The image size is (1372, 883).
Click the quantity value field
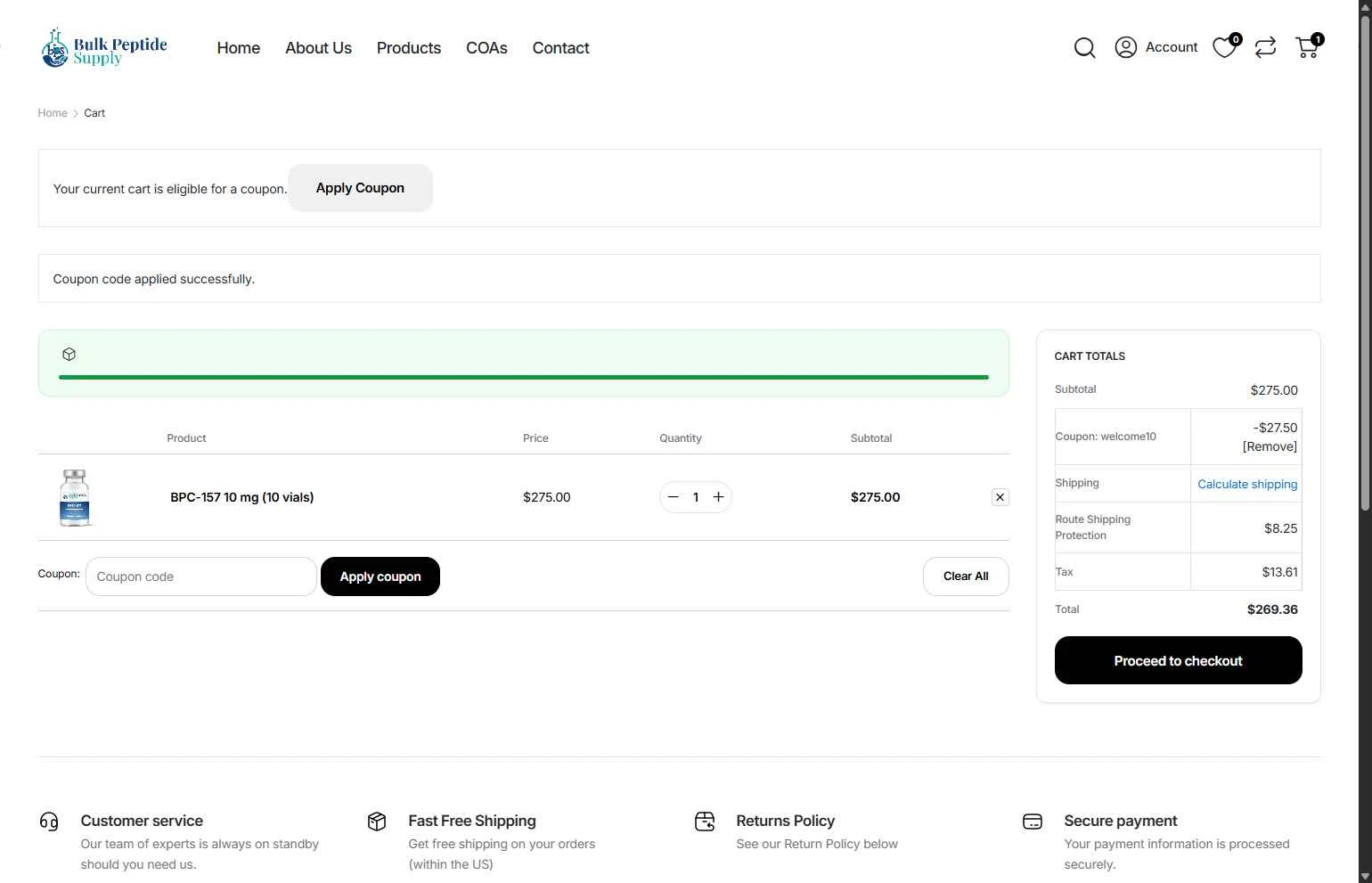[x=696, y=497]
